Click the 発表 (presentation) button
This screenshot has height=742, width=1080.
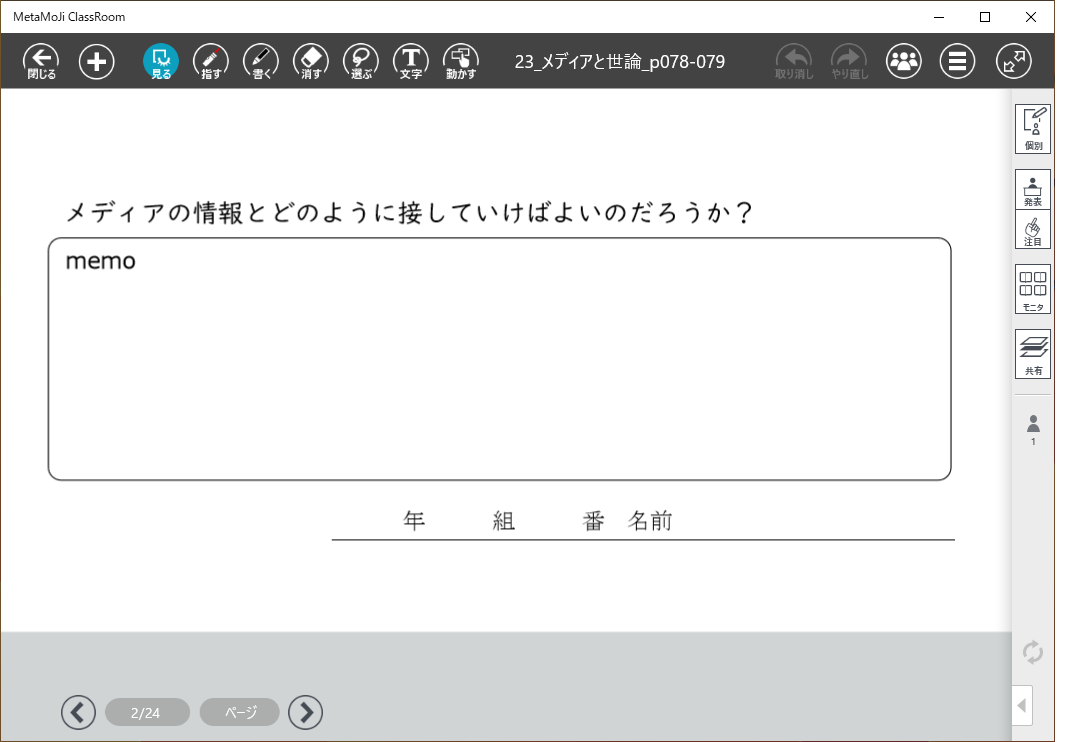[1033, 189]
